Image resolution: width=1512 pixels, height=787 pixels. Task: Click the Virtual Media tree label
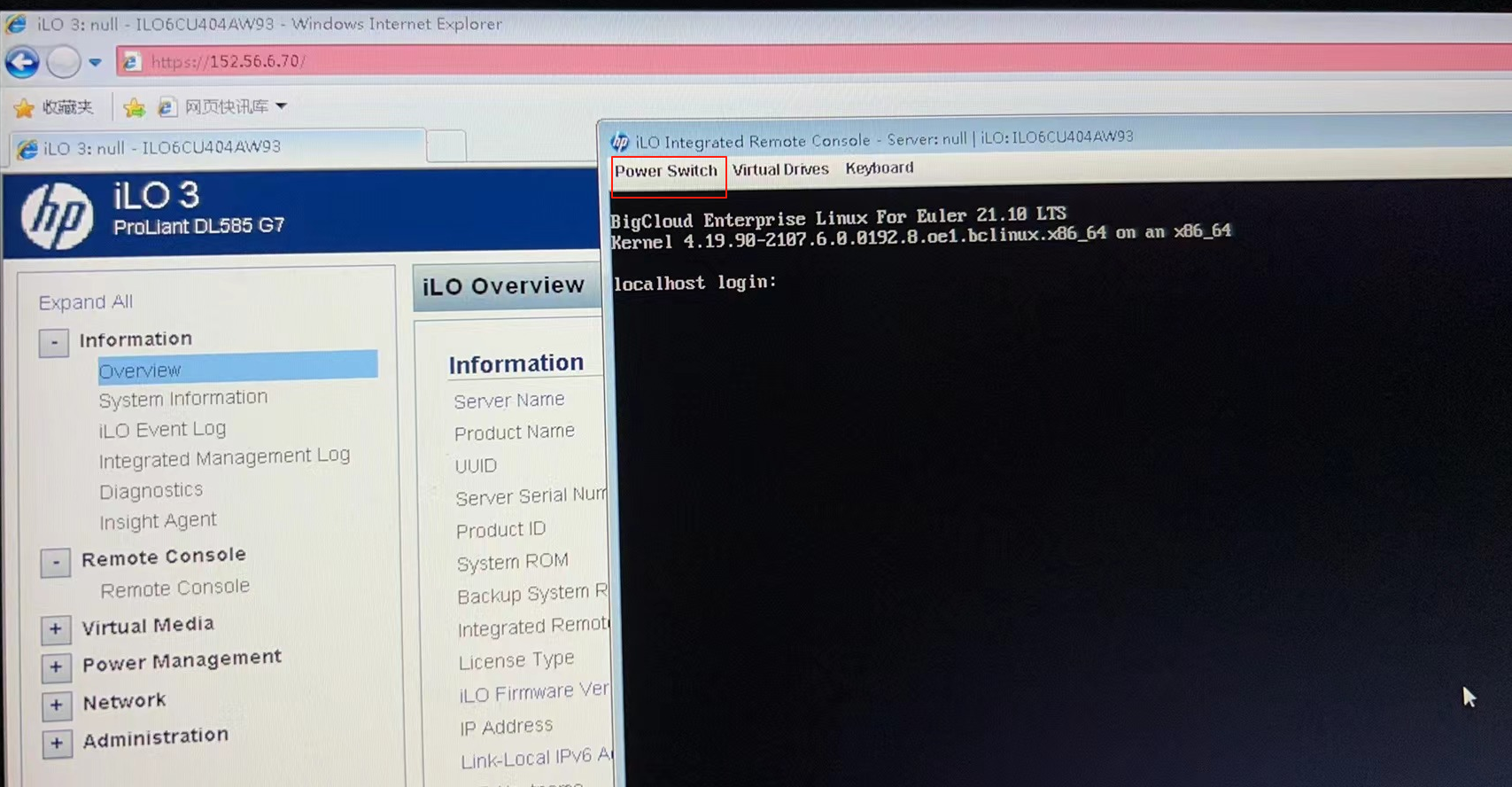(x=148, y=626)
